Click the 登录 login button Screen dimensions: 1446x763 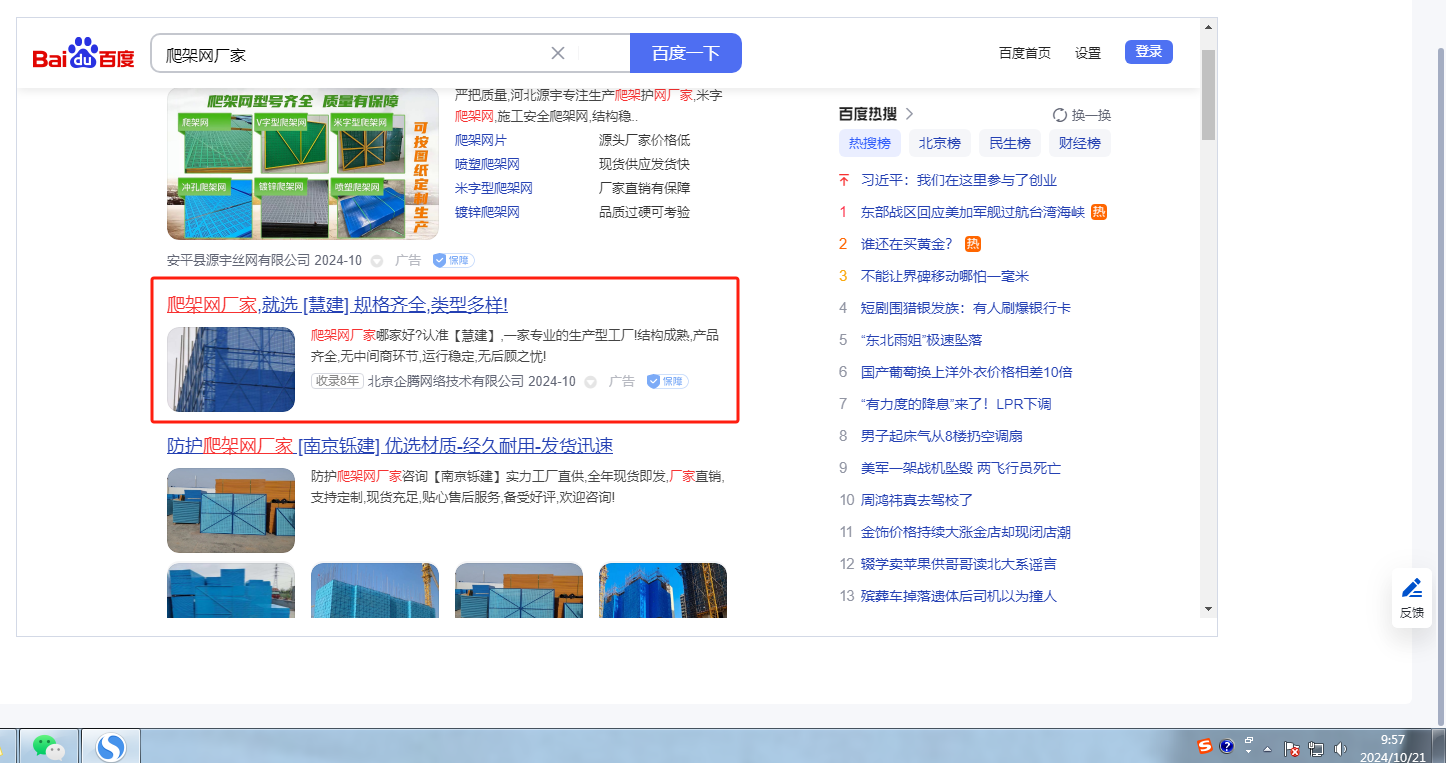coord(1148,52)
